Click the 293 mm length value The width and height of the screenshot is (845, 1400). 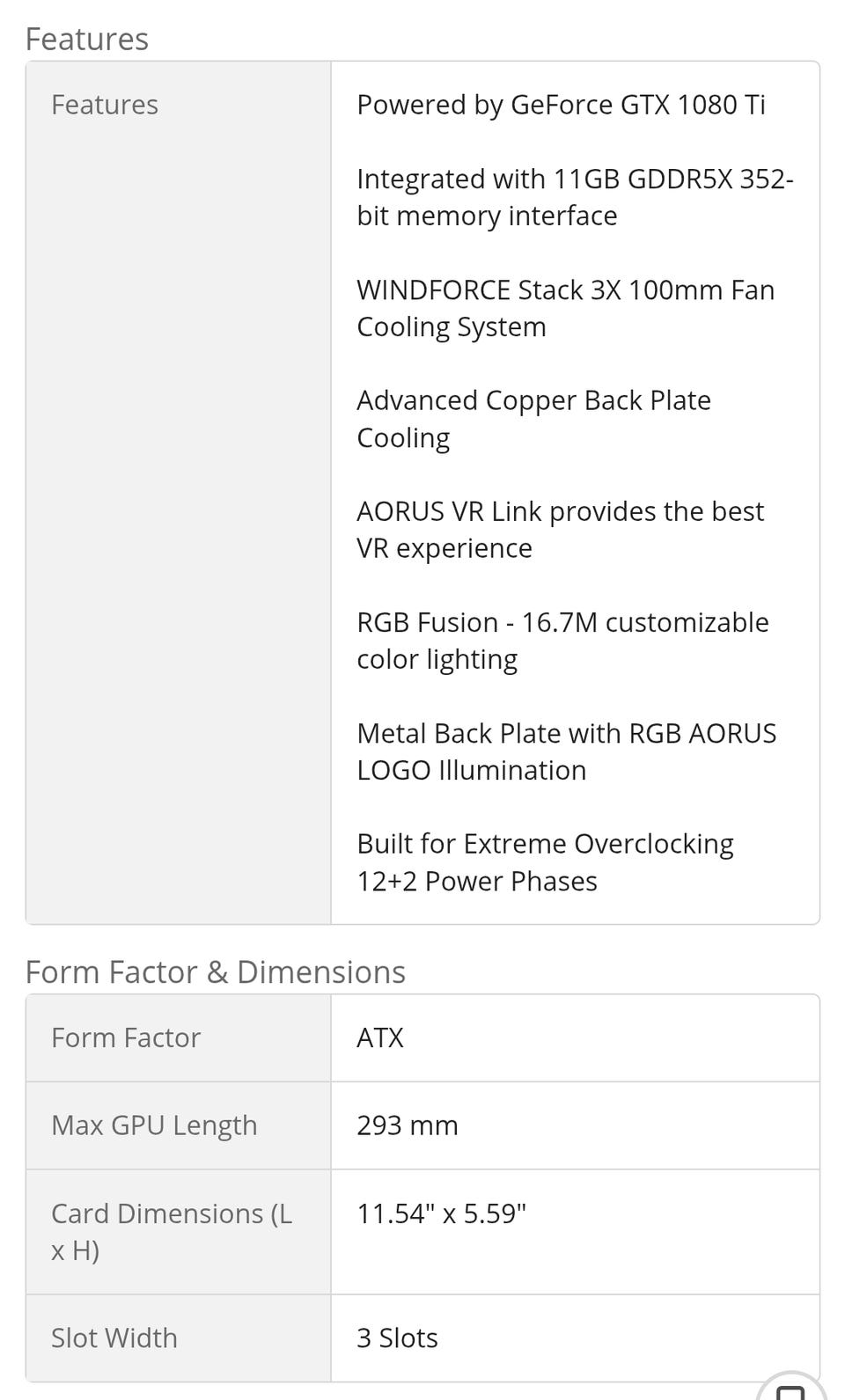coord(408,1125)
